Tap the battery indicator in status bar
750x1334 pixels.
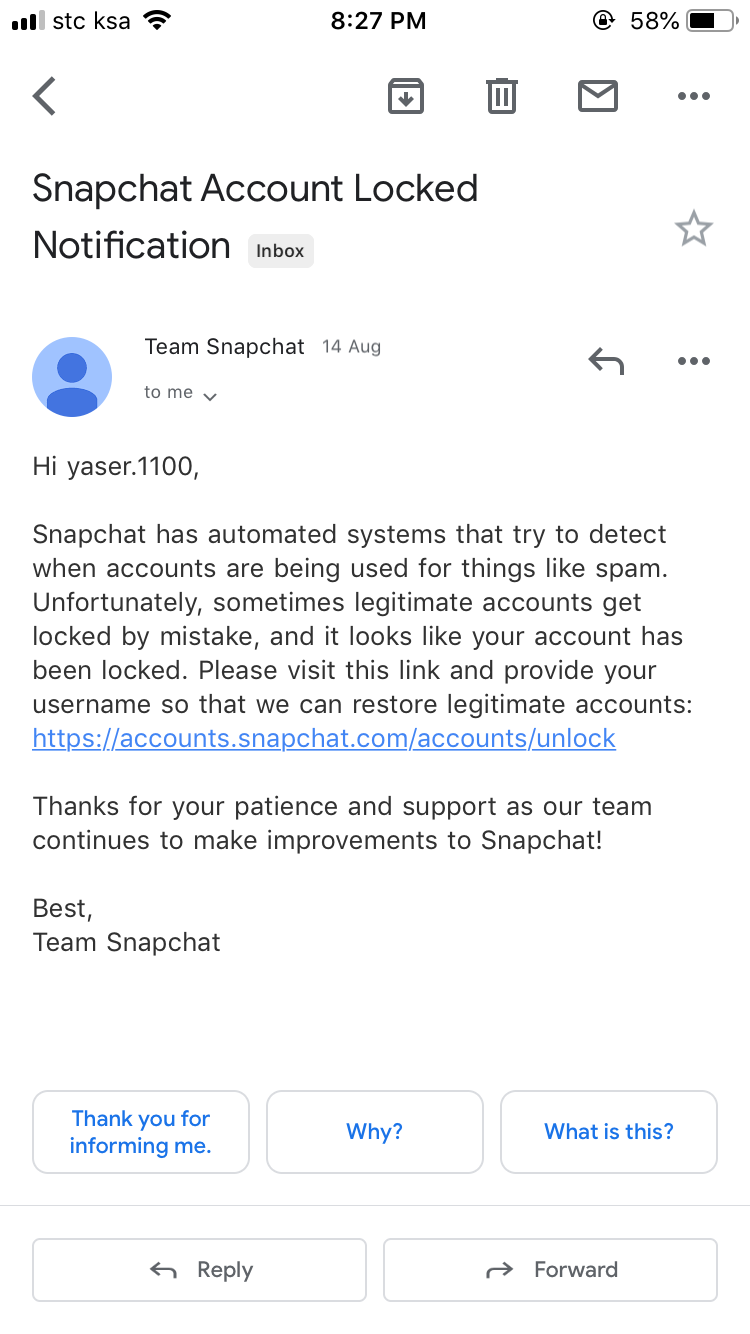714,21
